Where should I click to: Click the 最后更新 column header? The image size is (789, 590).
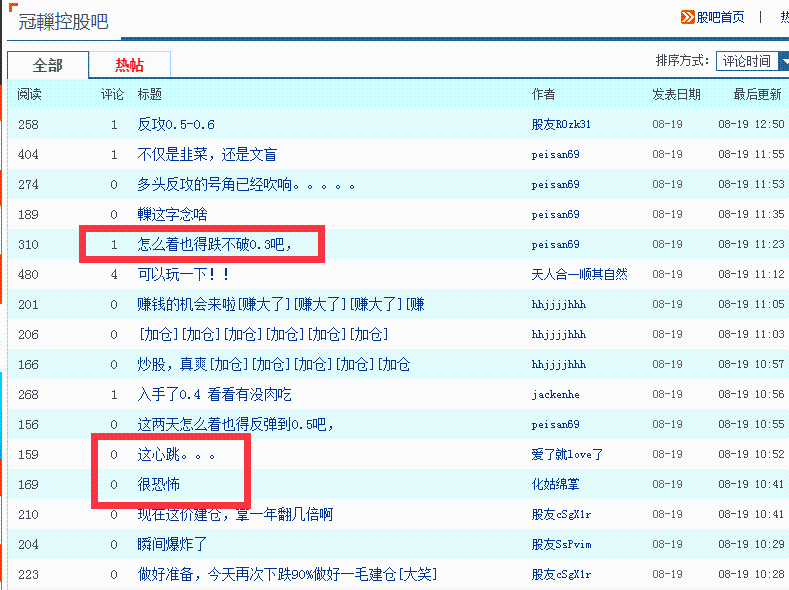757,94
